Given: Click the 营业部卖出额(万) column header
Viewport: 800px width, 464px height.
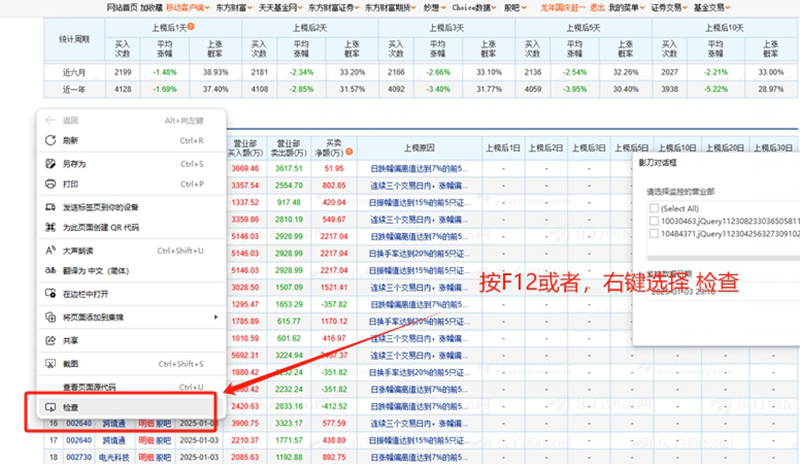Looking at the screenshot, I should [289, 148].
